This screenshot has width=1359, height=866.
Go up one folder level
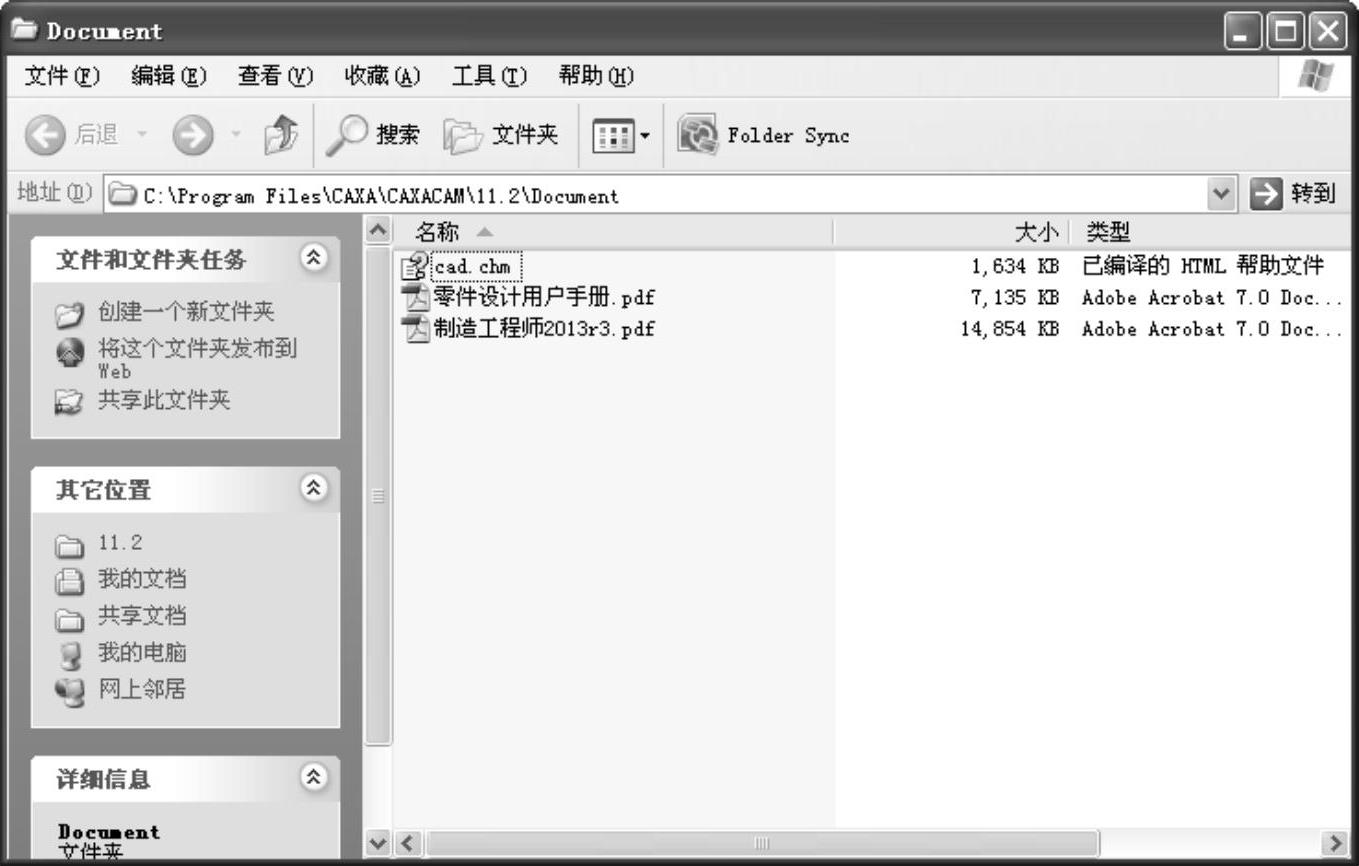click(x=280, y=136)
